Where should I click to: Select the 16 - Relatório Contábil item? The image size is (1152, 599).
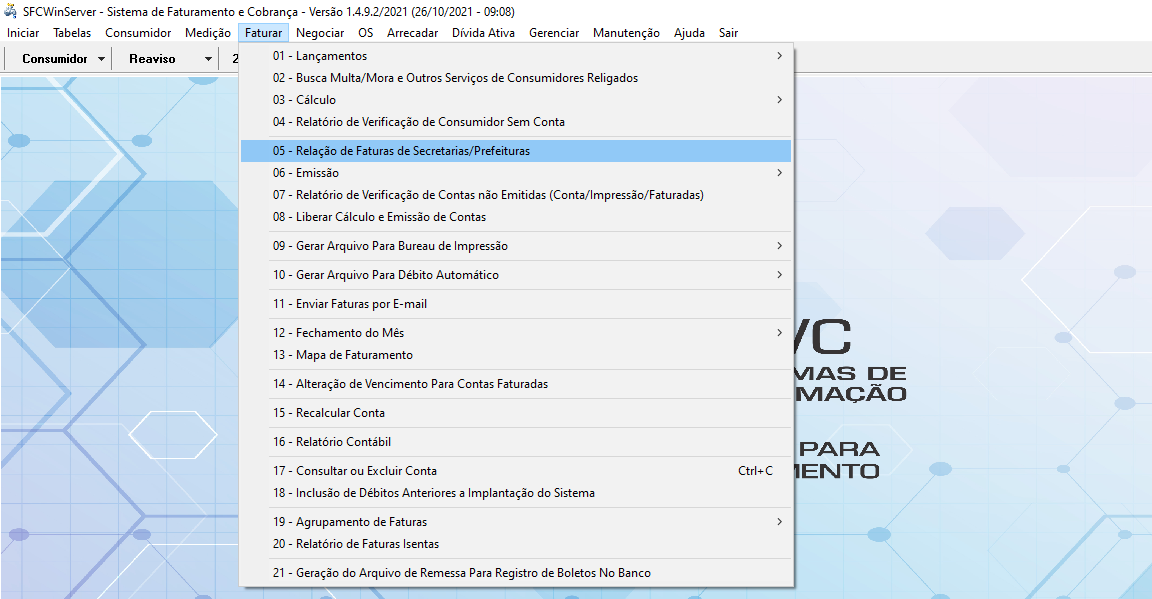pyautogui.click(x=332, y=442)
